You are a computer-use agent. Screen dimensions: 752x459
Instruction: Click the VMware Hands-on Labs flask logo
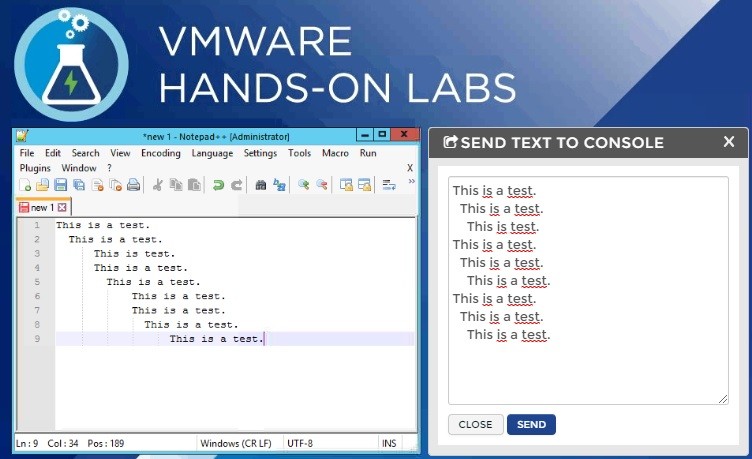coord(71,63)
